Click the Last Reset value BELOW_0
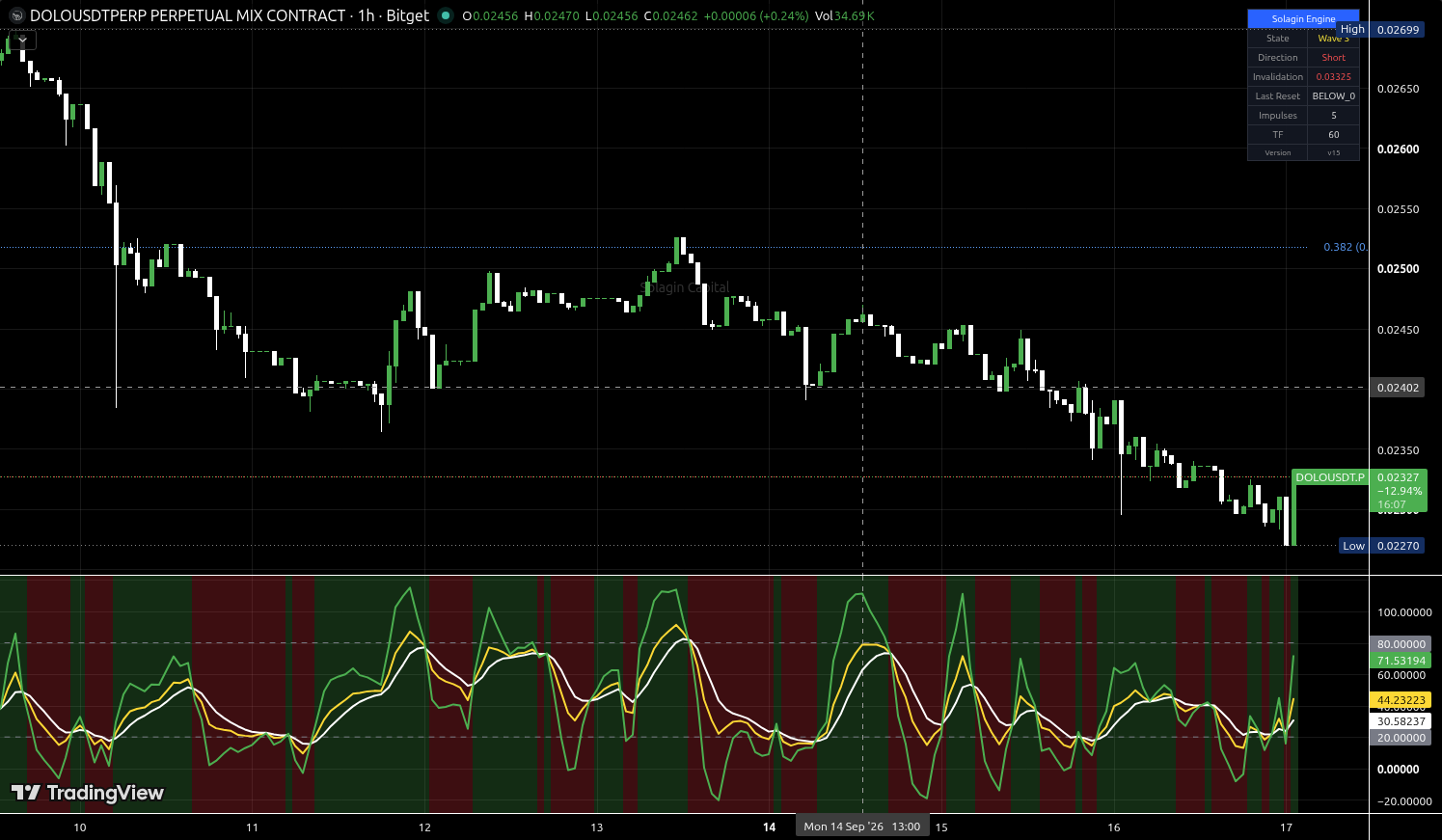 (1333, 96)
